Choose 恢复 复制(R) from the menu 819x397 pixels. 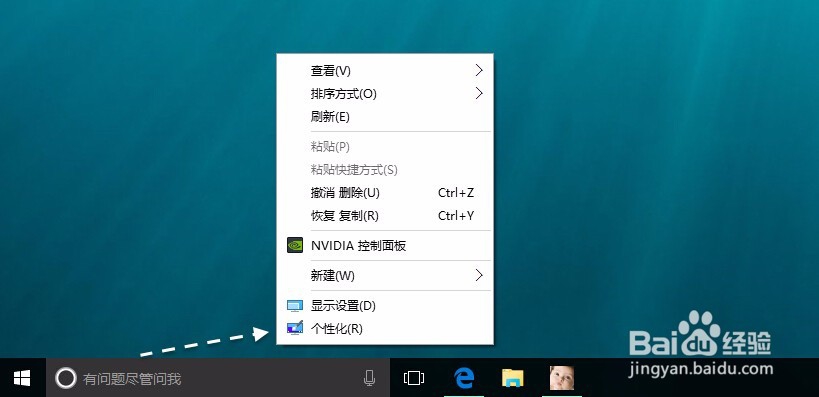click(x=385, y=216)
